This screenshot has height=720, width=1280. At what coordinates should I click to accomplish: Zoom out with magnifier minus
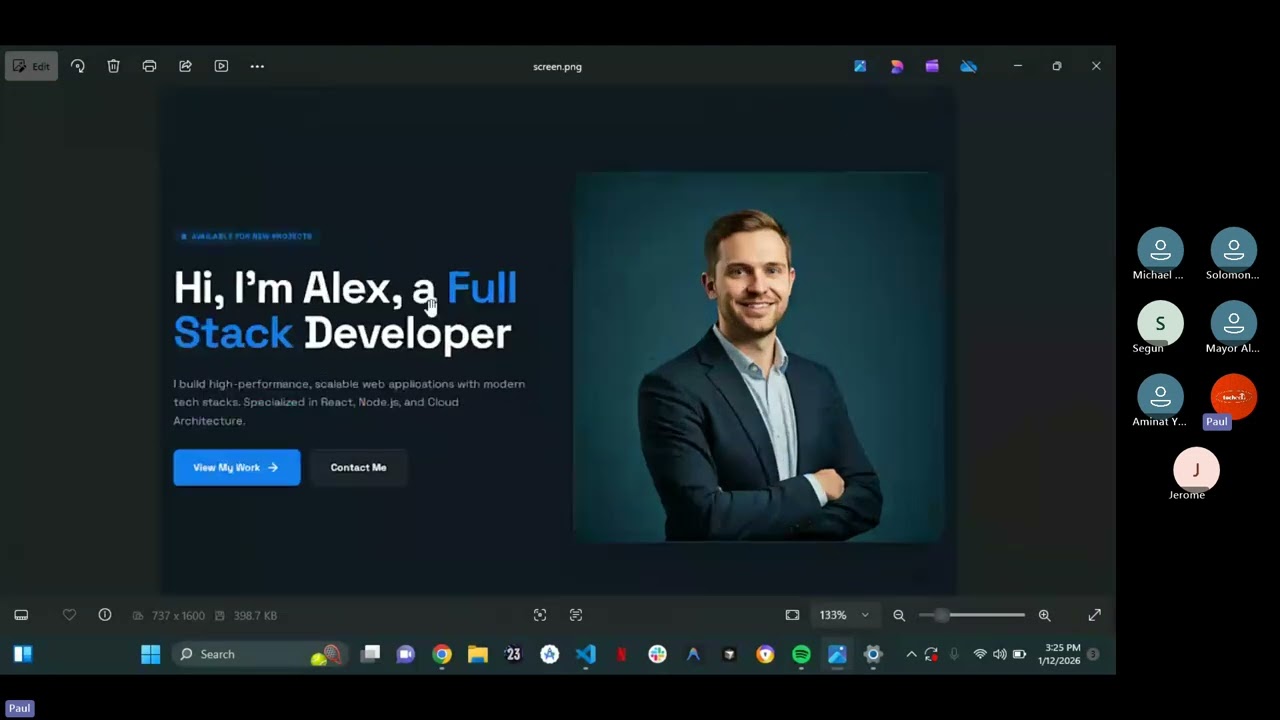coord(899,615)
